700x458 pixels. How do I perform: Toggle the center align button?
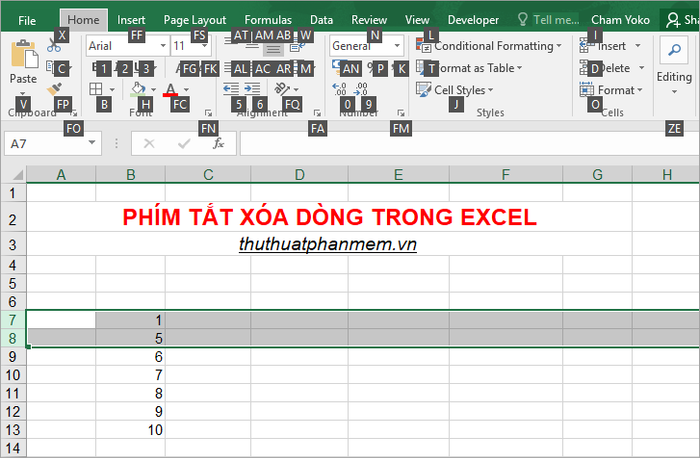click(273, 46)
